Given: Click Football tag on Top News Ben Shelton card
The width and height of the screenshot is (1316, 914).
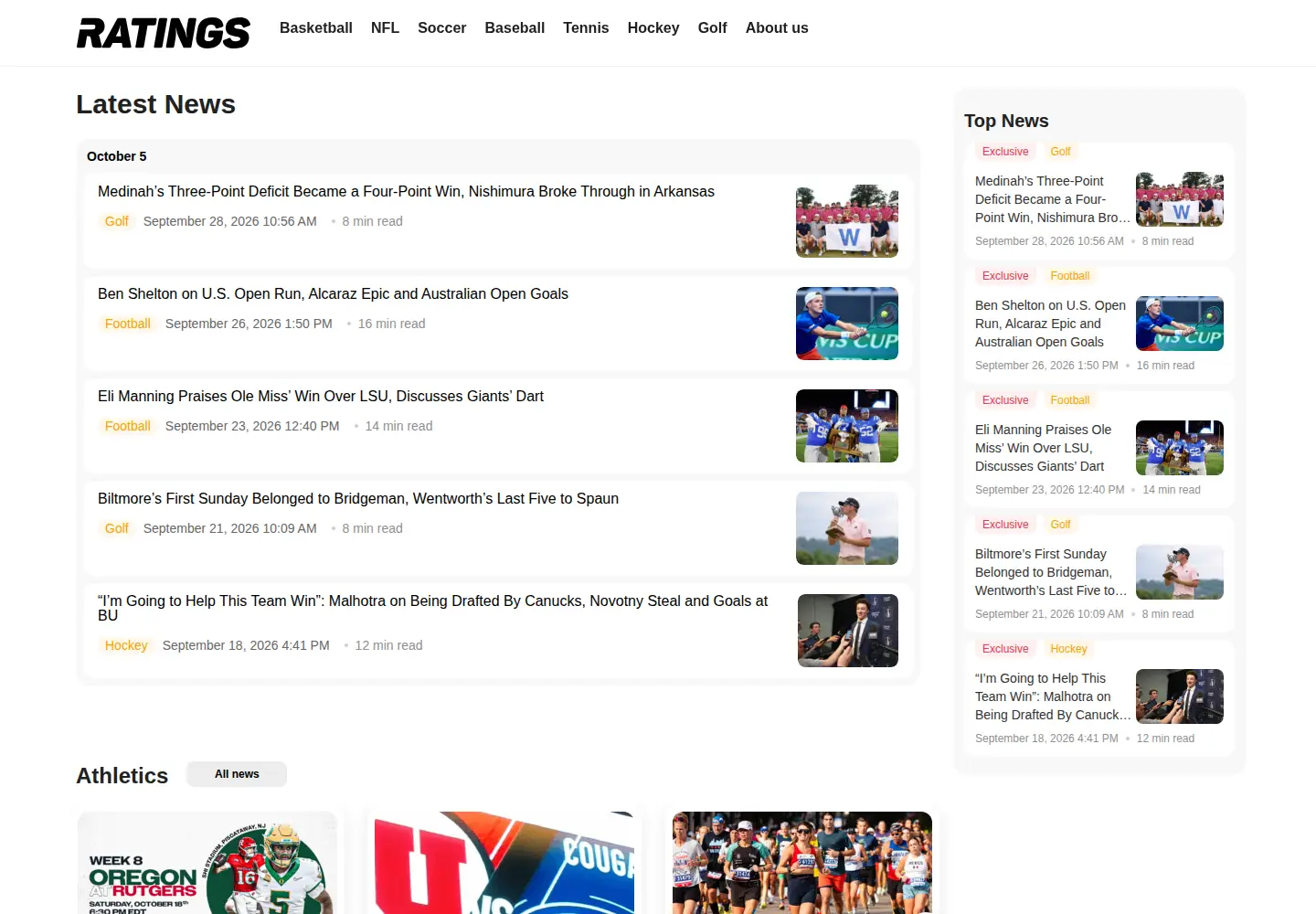Looking at the screenshot, I should 1070,276.
